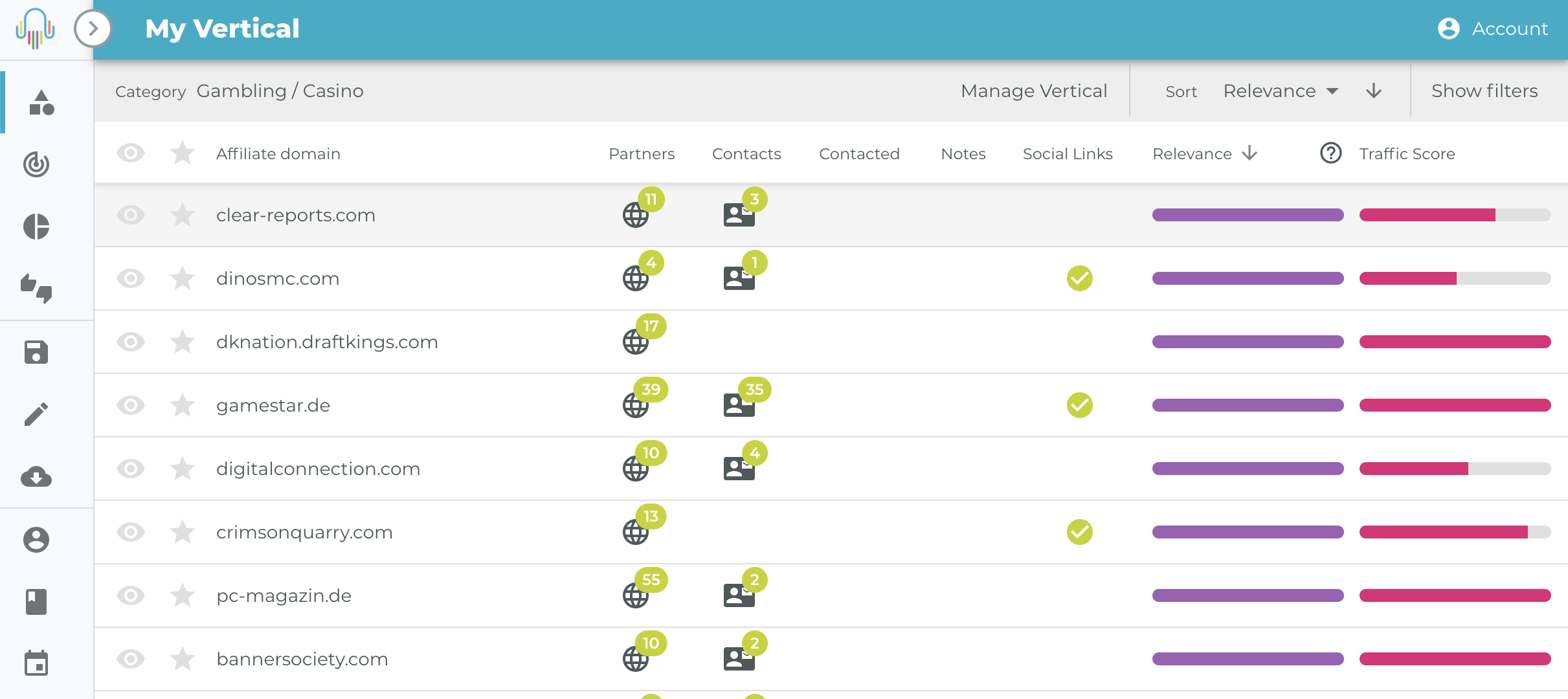Image resolution: width=1568 pixels, height=699 pixels.
Task: Click the Traffic Score help question icon
Action: [x=1330, y=153]
